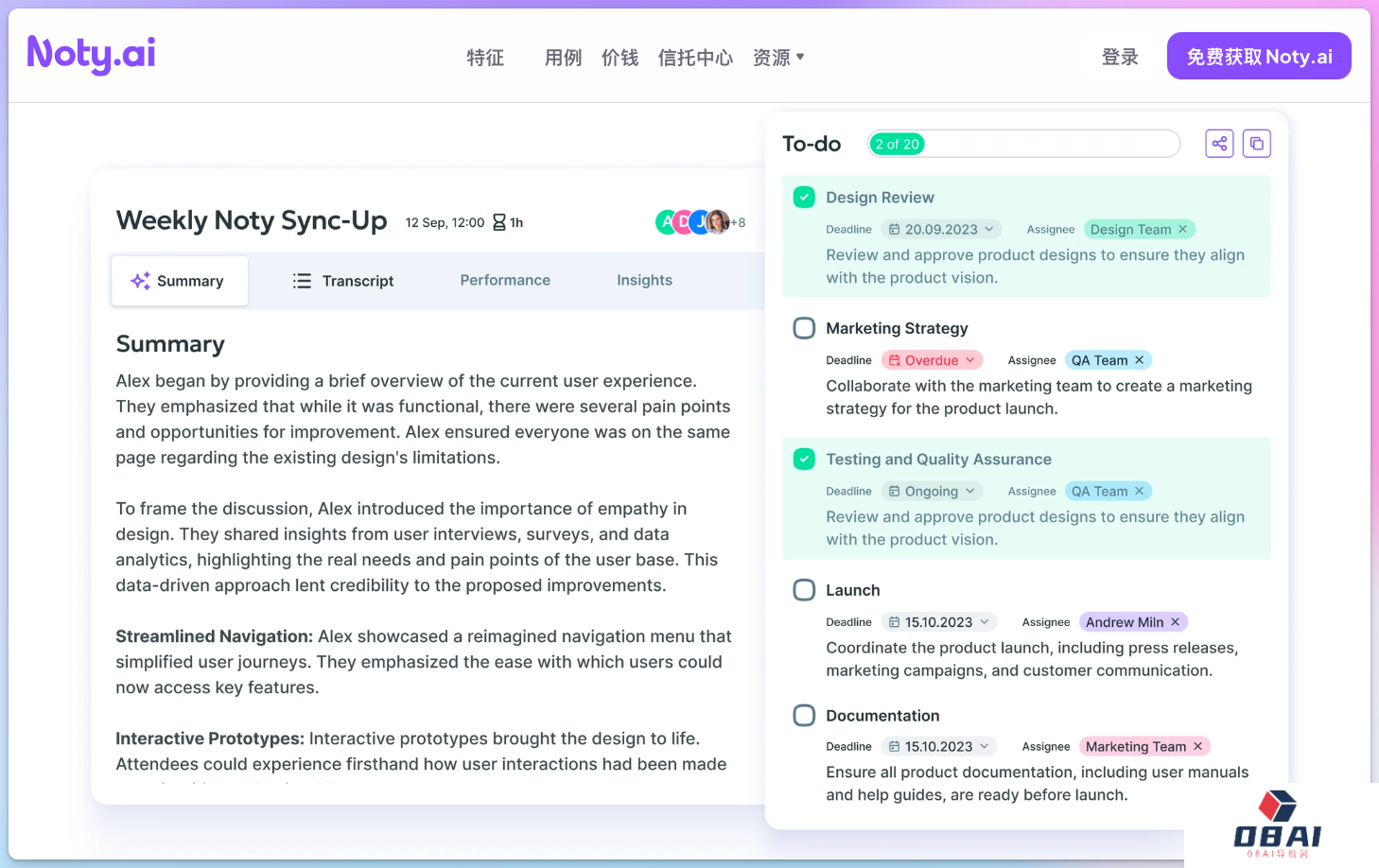Remove Marketing Team assignee with X
Screen dimensions: 1379x868
click(1198, 746)
